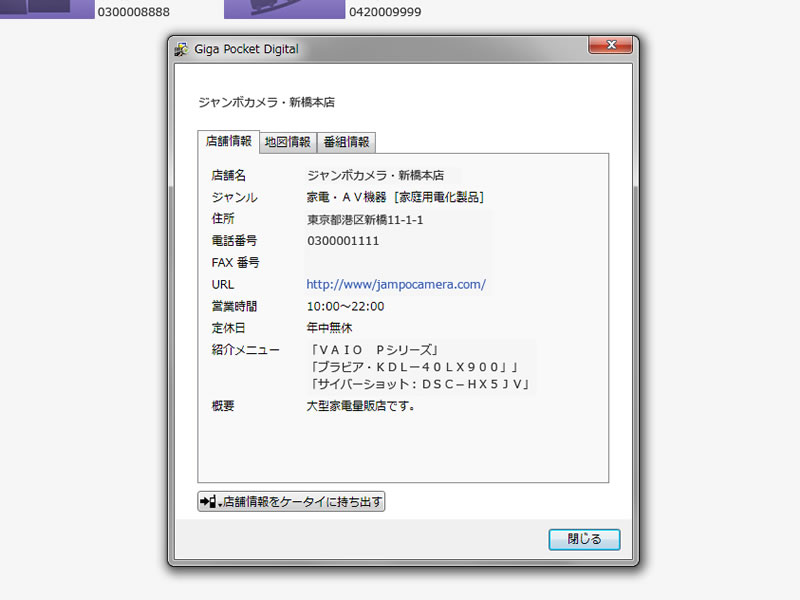
Task: Click the business hours 10:00〜22:00
Action: pos(345,306)
